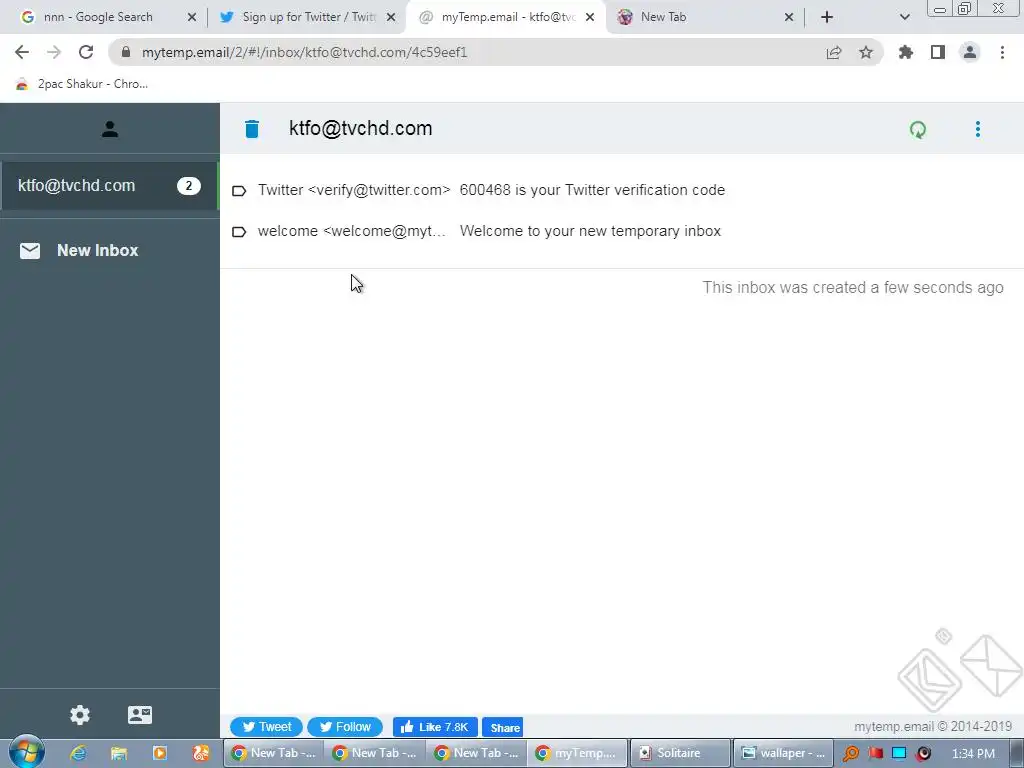Go back with browser back arrow
Image resolution: width=1024 pixels, height=768 pixels.
coord(22,52)
